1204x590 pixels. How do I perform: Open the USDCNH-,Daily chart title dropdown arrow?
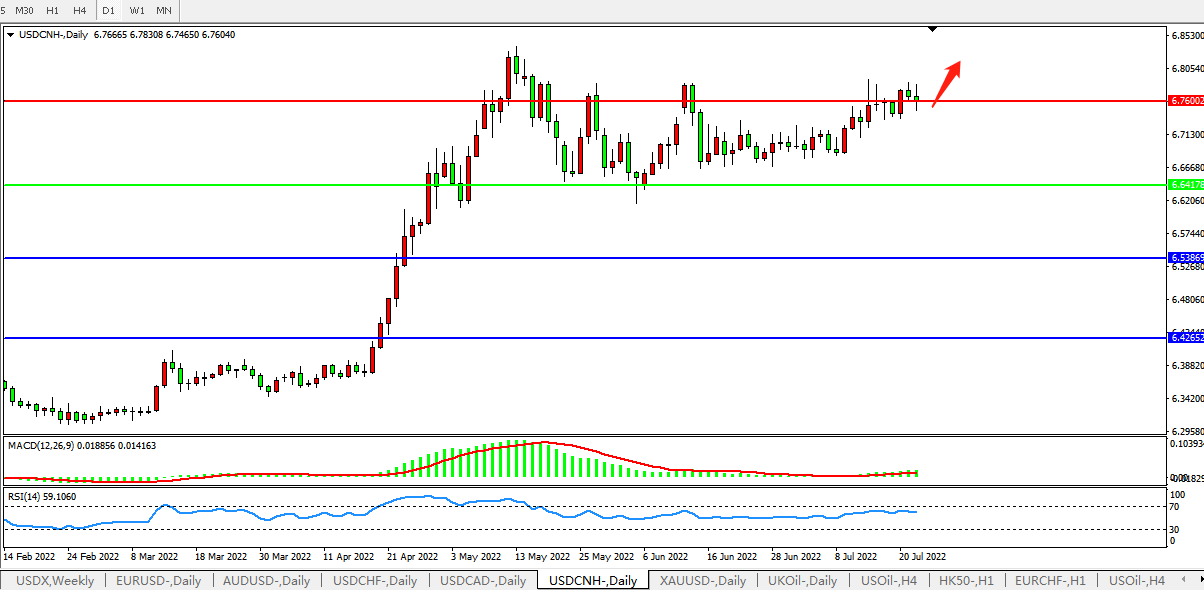tap(10, 34)
